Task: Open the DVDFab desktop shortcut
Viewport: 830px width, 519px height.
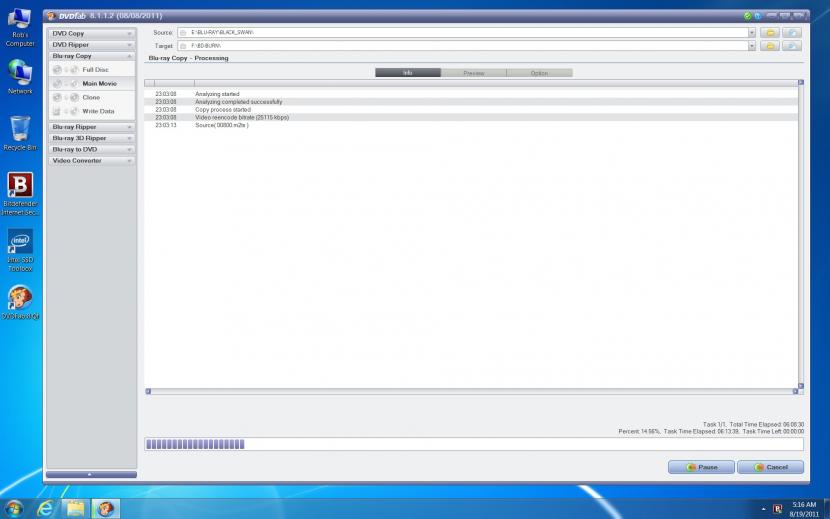Action: point(20,302)
